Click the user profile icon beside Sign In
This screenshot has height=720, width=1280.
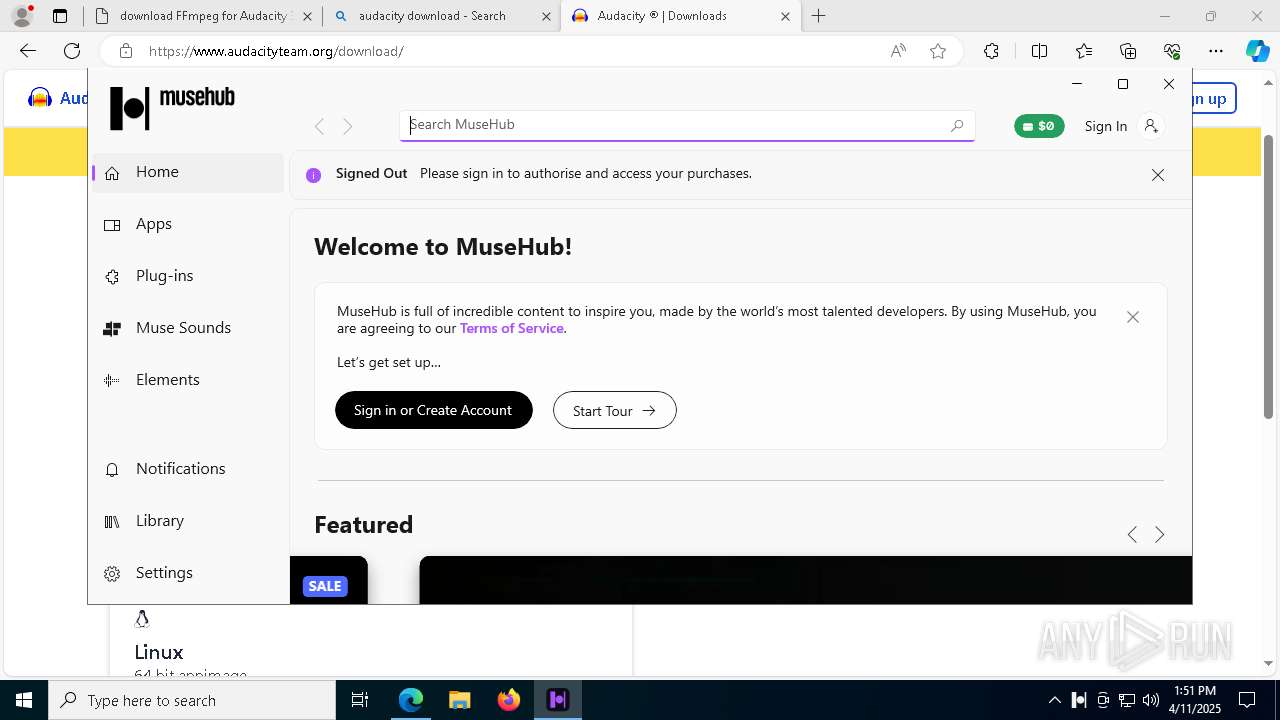coord(1151,126)
